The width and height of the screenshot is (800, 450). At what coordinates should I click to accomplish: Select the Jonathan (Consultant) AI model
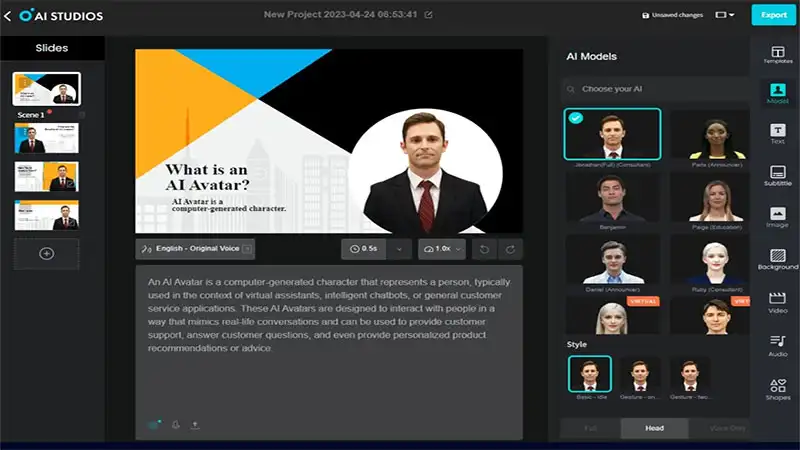point(612,134)
